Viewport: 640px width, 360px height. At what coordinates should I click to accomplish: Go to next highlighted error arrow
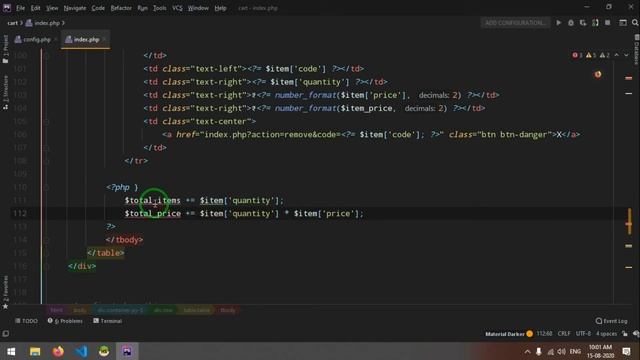626,55
